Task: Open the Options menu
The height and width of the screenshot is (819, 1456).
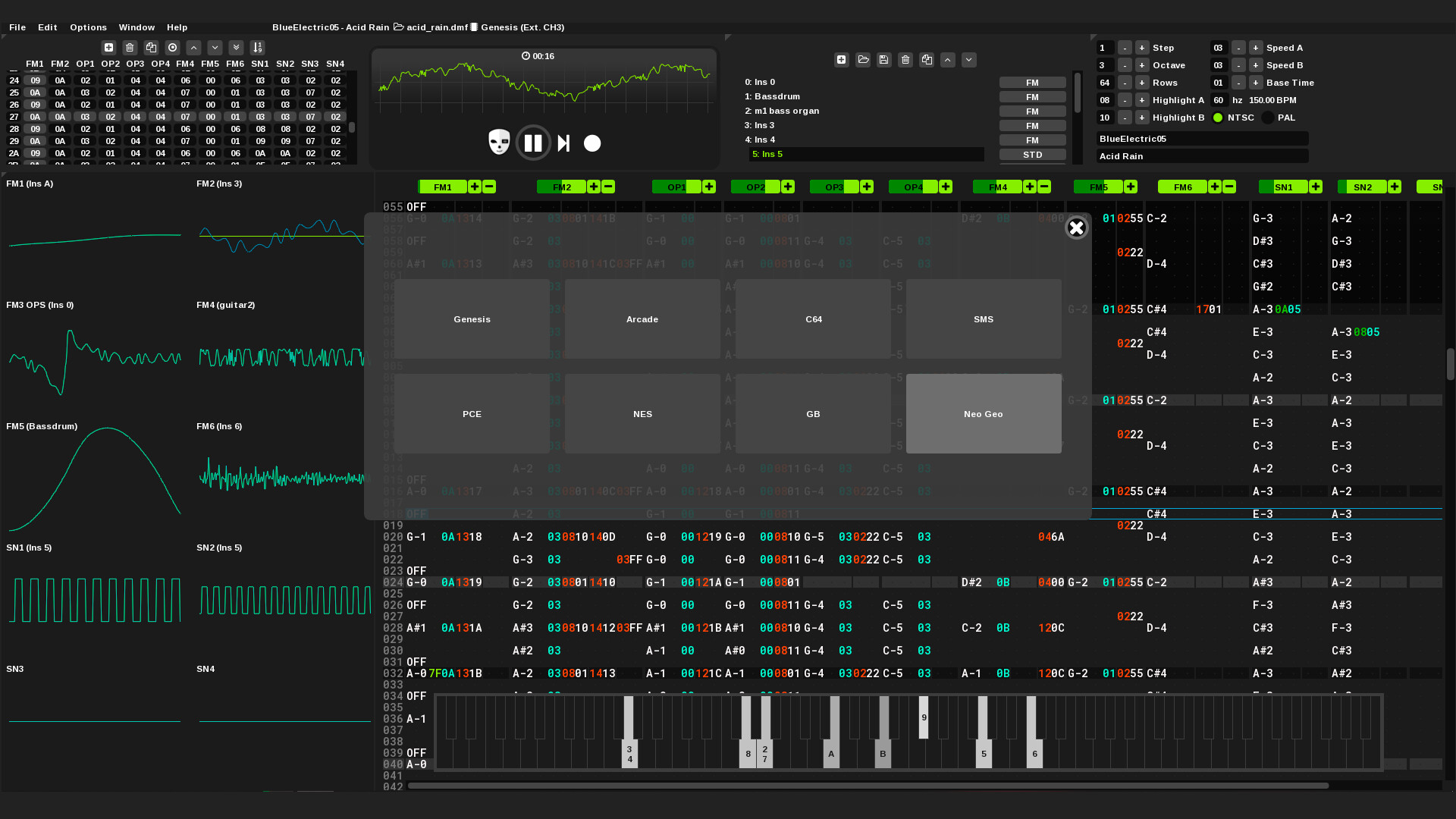Action: click(88, 27)
